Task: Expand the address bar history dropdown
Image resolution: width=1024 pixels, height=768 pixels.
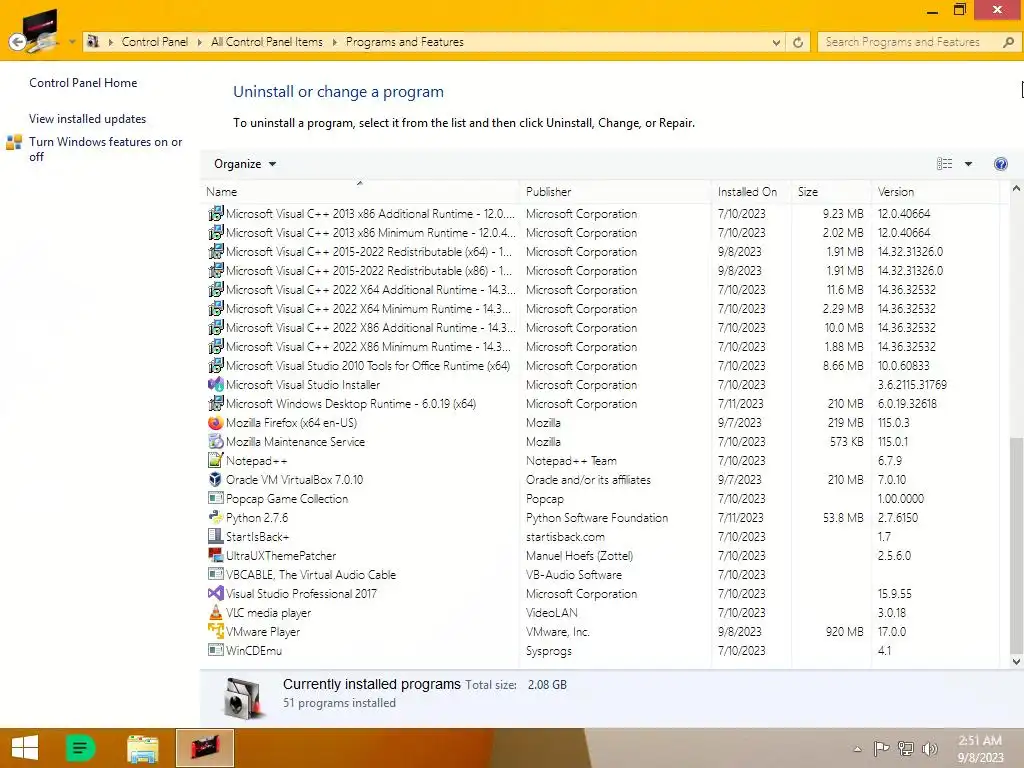Action: pos(776,43)
